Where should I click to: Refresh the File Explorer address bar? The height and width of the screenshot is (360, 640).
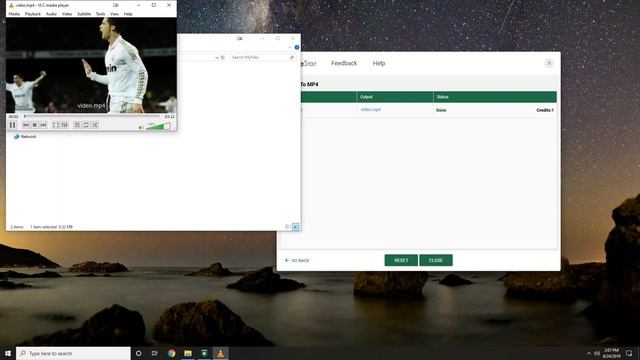tap(223, 58)
